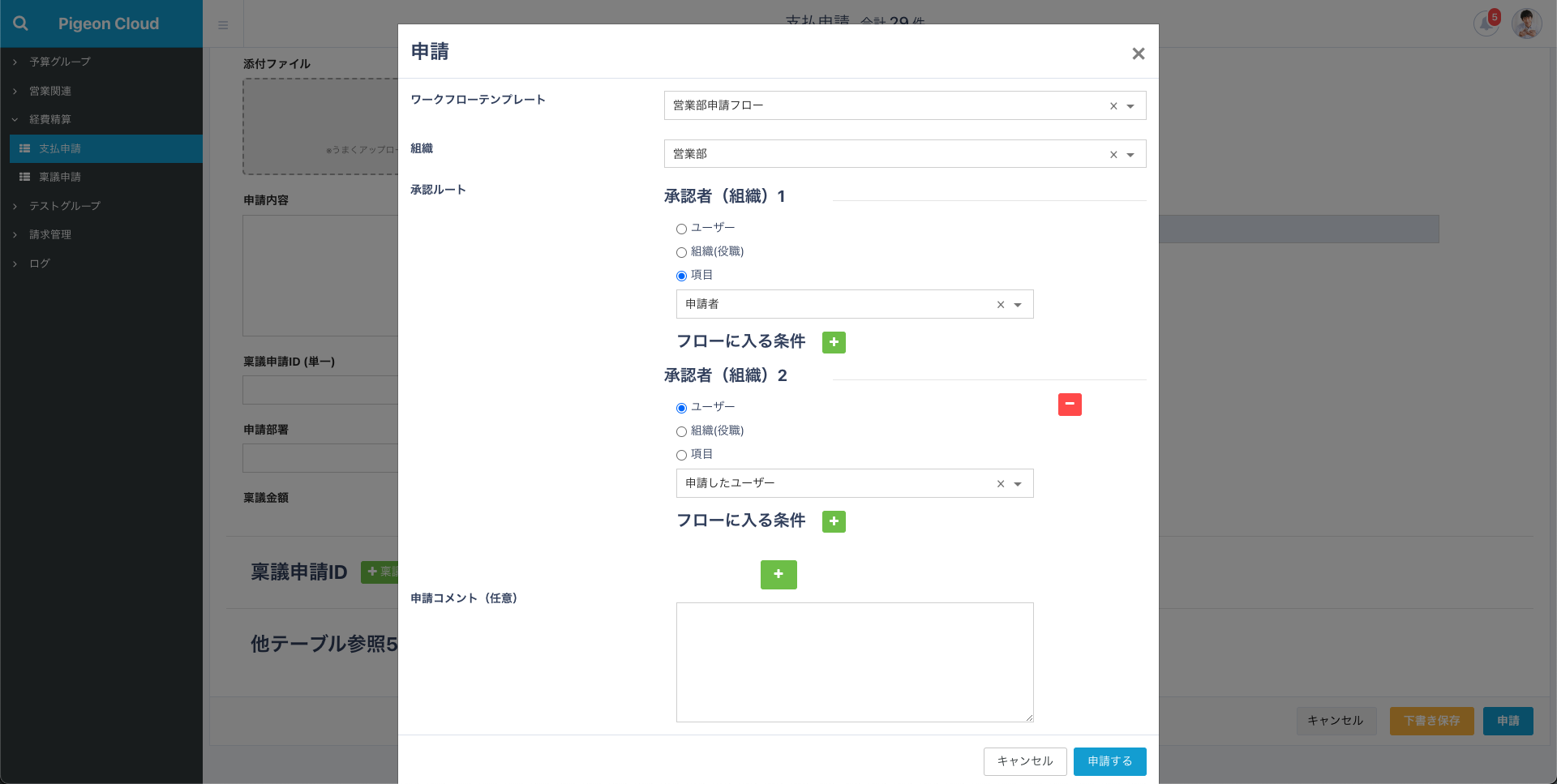This screenshot has height=784, width=1557.
Task: Select 組織(役職) radio for approver 1
Action: (x=681, y=252)
